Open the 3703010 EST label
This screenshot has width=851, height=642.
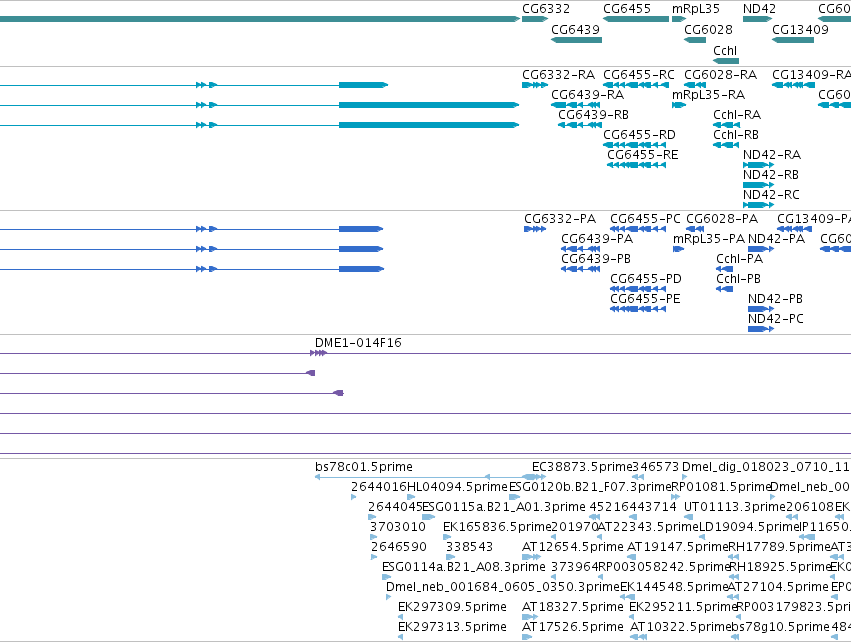[x=398, y=527]
